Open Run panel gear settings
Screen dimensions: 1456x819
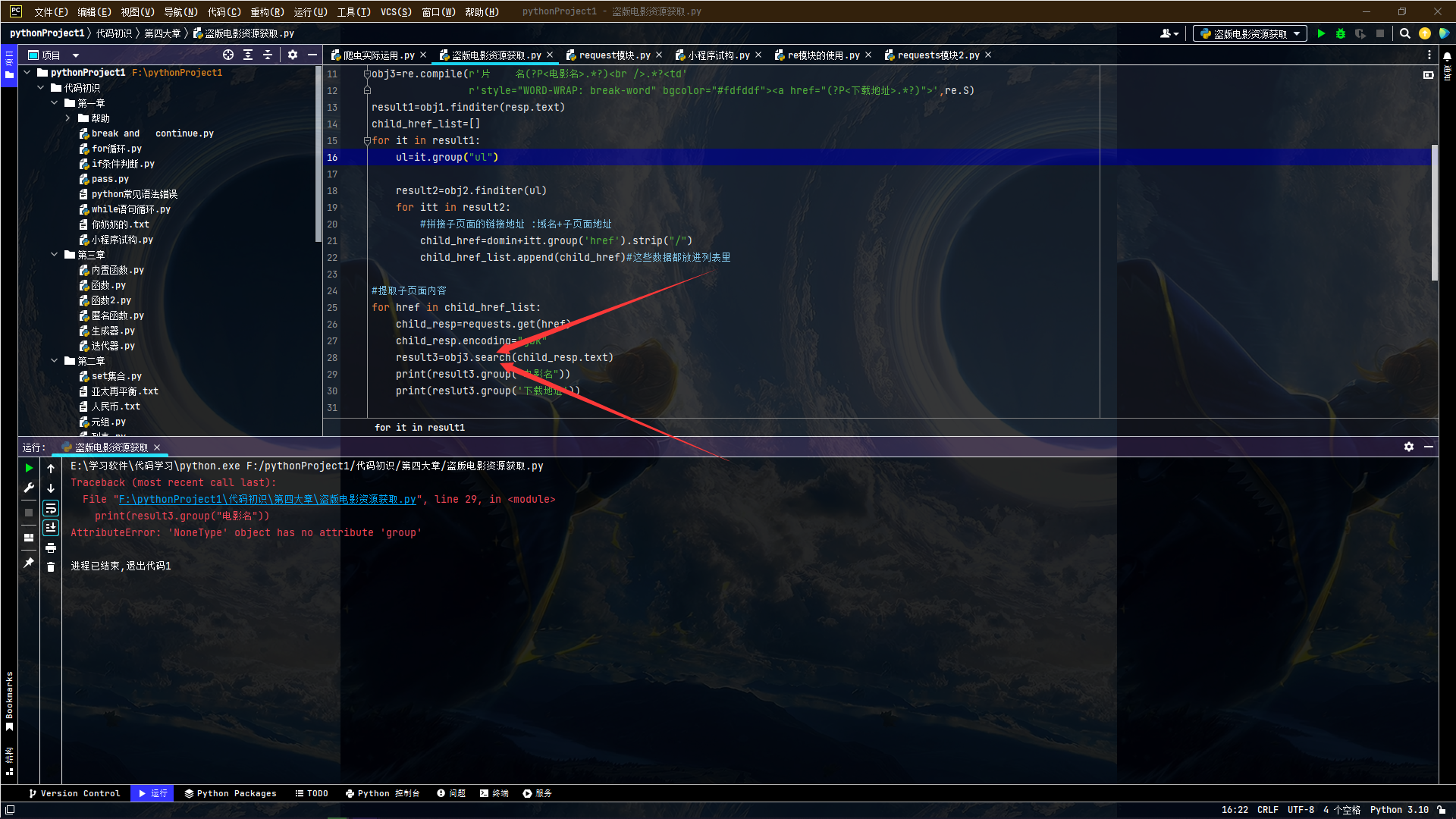pyautogui.click(x=1409, y=447)
